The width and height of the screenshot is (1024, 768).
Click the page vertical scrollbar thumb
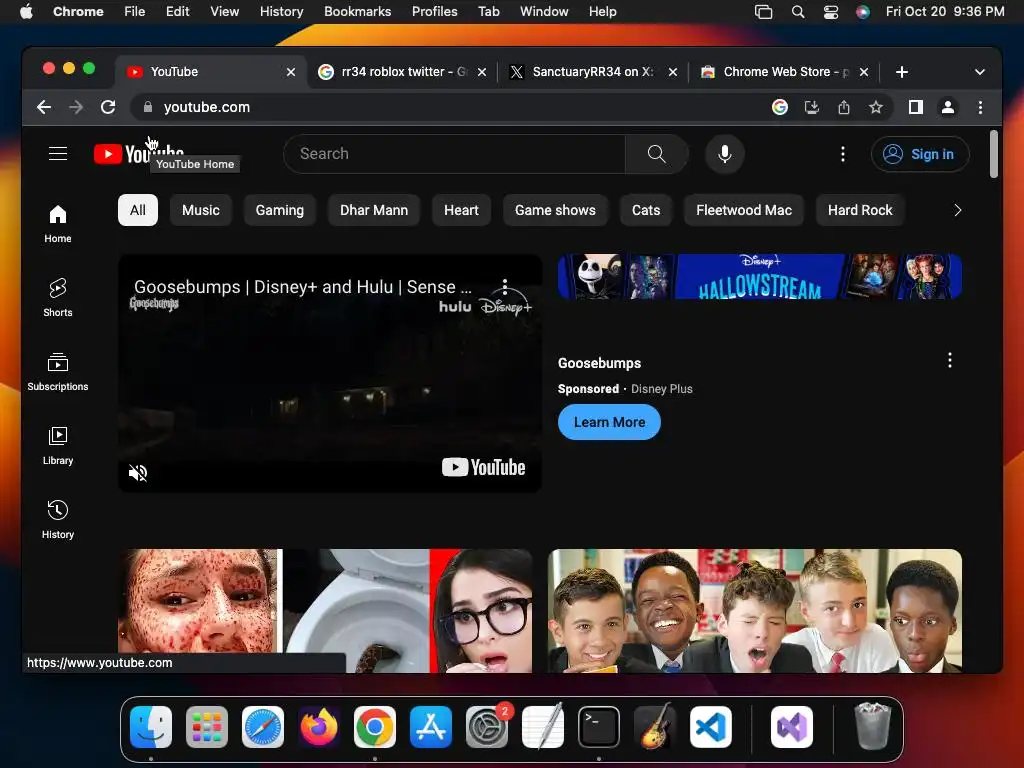click(993, 154)
